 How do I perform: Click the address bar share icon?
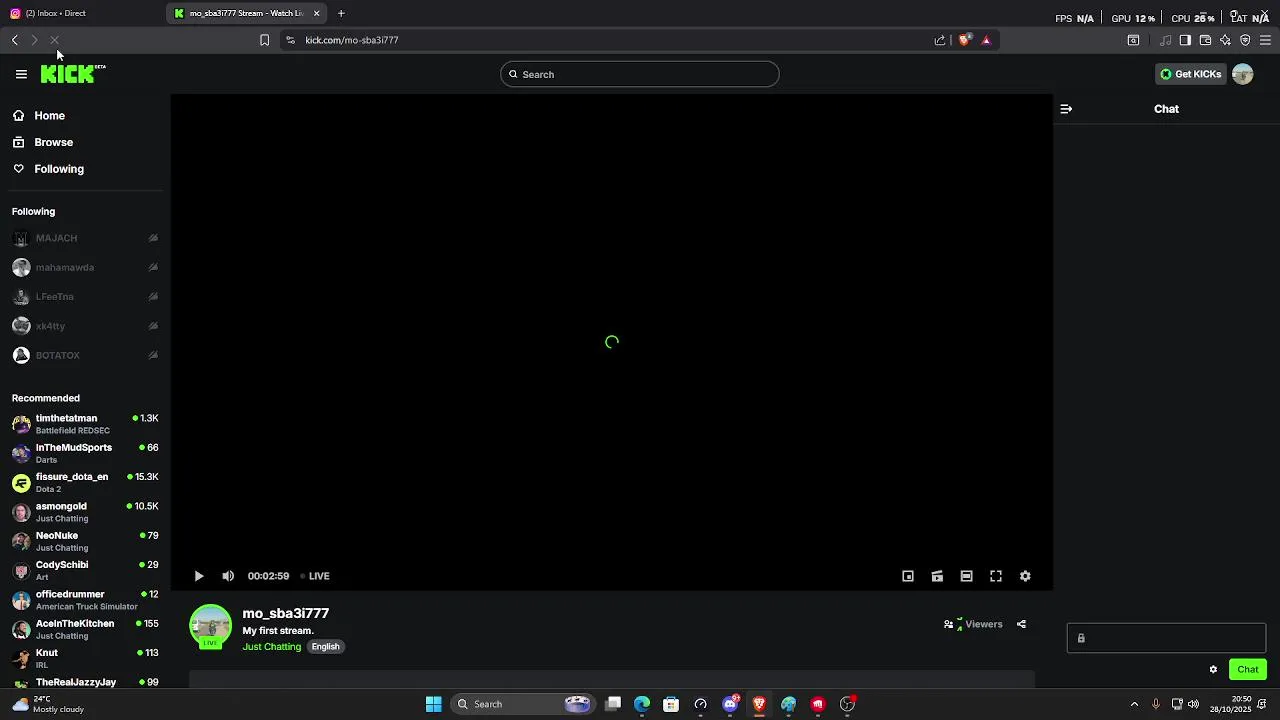tap(940, 40)
